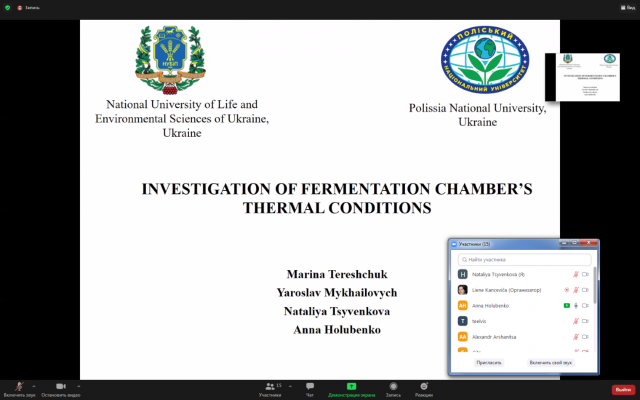Viewport: 640px width, 400px height.
Task: Click author name Nataliya Tsyvenkova on the slide
Action: (x=337, y=311)
